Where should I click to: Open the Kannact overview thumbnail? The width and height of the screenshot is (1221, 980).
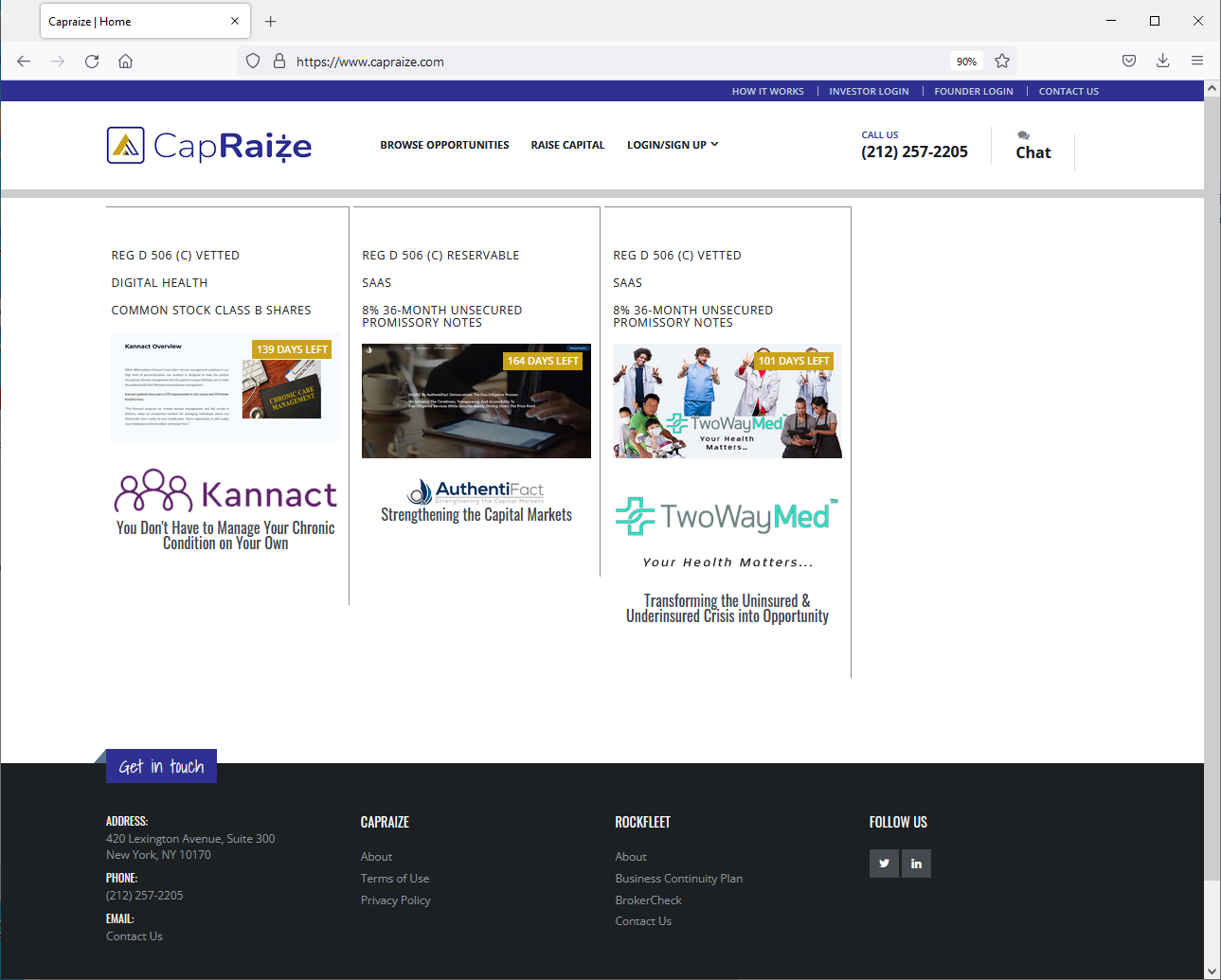click(x=225, y=387)
